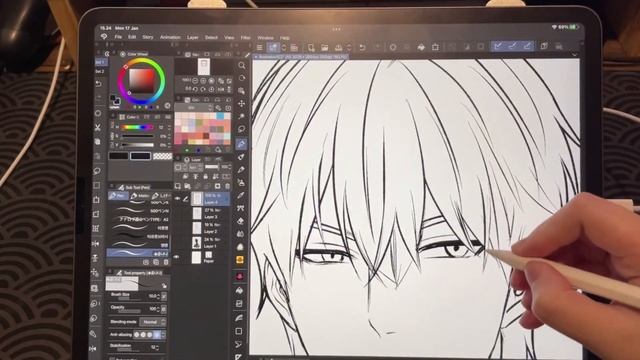640x360 pixels.
Task: Click the Clear circle icon in command bar
Action: click(x=393, y=47)
